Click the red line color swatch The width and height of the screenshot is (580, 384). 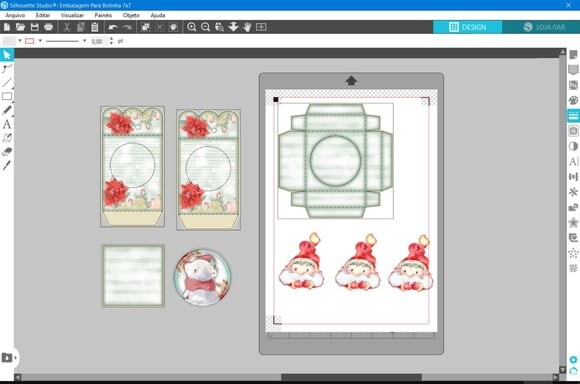coord(30,41)
